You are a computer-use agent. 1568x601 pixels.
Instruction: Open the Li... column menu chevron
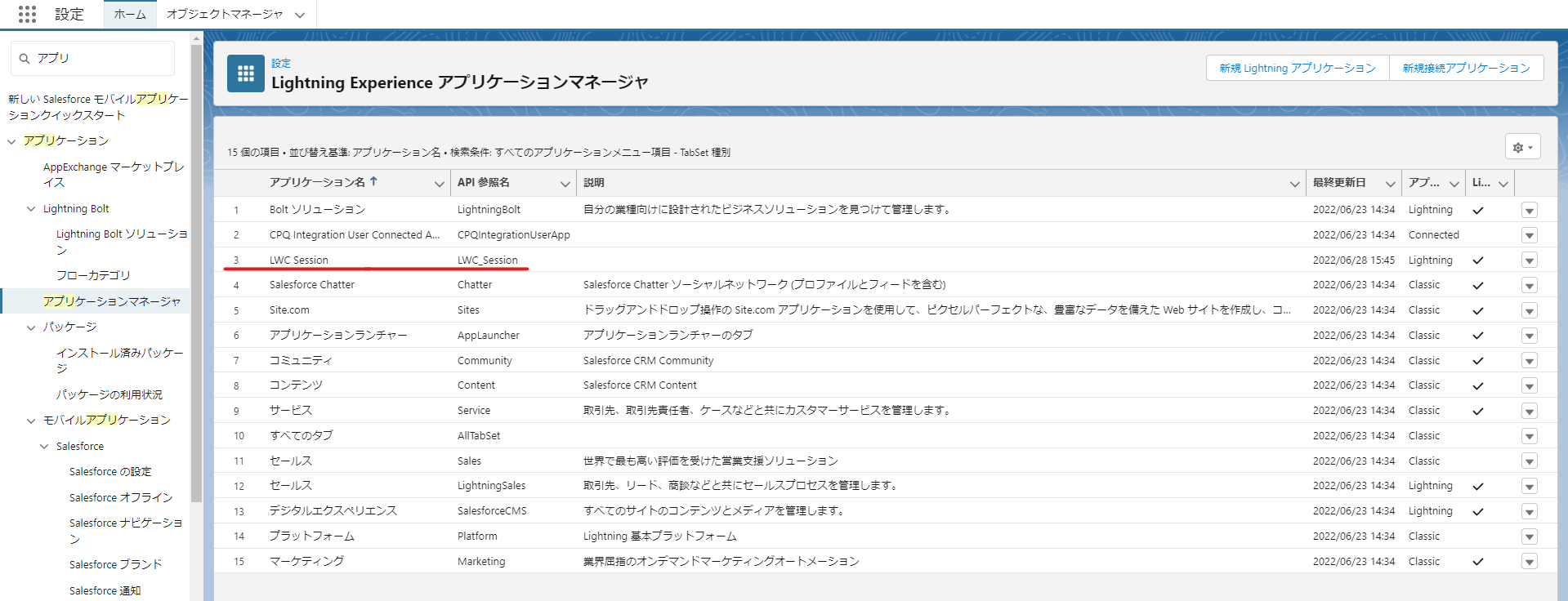1503,184
